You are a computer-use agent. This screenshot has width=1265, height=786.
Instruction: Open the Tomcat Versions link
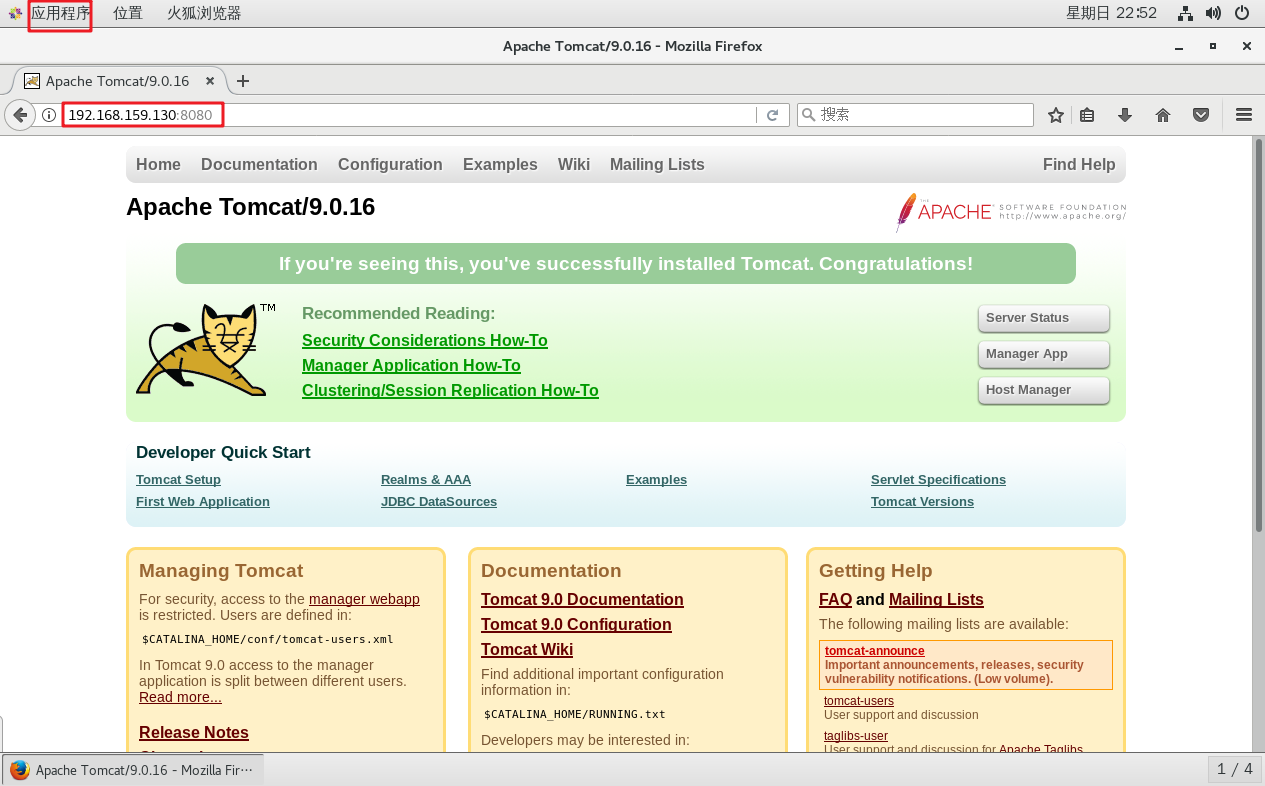click(922, 502)
